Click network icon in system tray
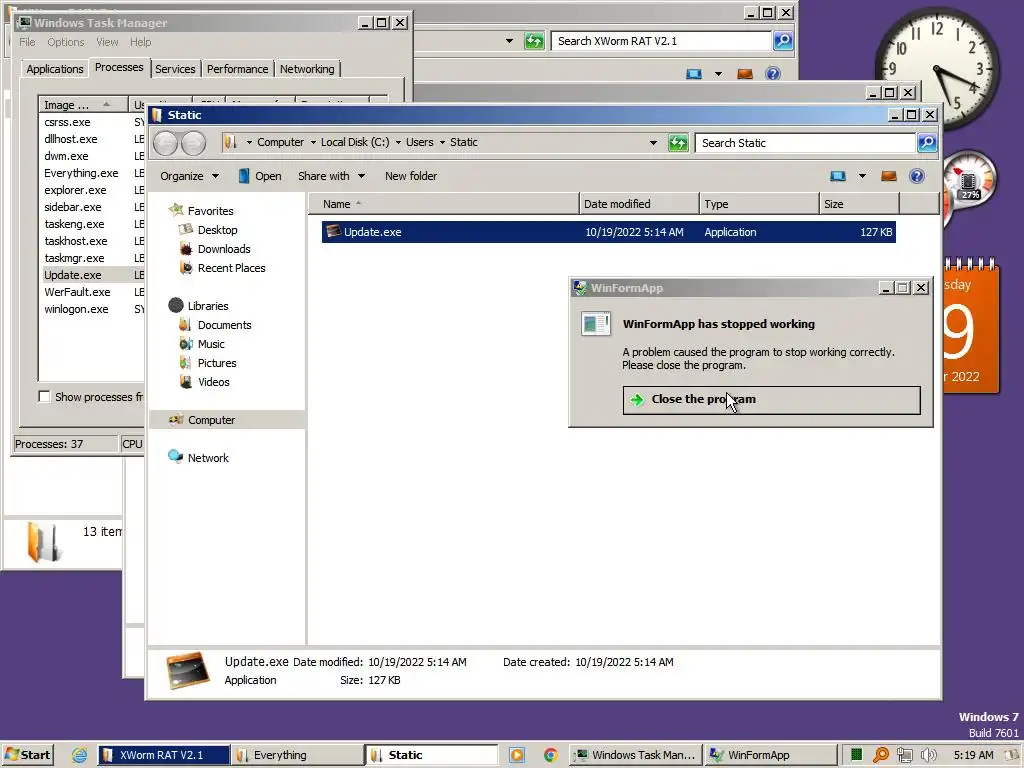This screenshot has width=1024, height=768. point(904,755)
